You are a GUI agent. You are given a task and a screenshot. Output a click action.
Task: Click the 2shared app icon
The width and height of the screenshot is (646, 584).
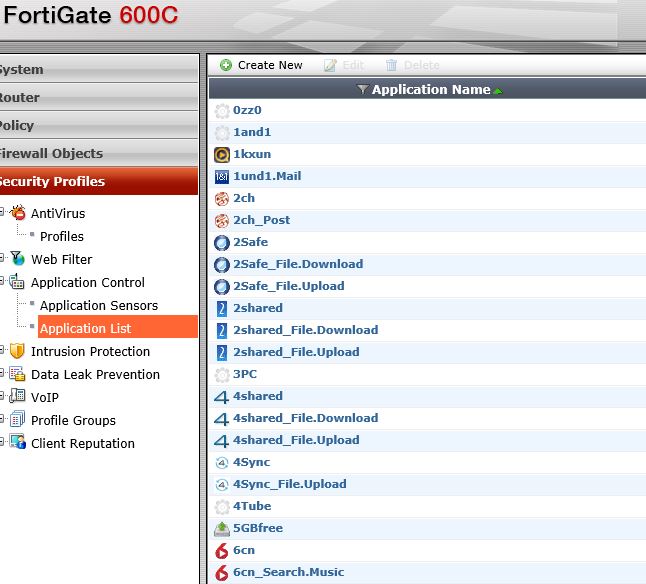(x=222, y=308)
